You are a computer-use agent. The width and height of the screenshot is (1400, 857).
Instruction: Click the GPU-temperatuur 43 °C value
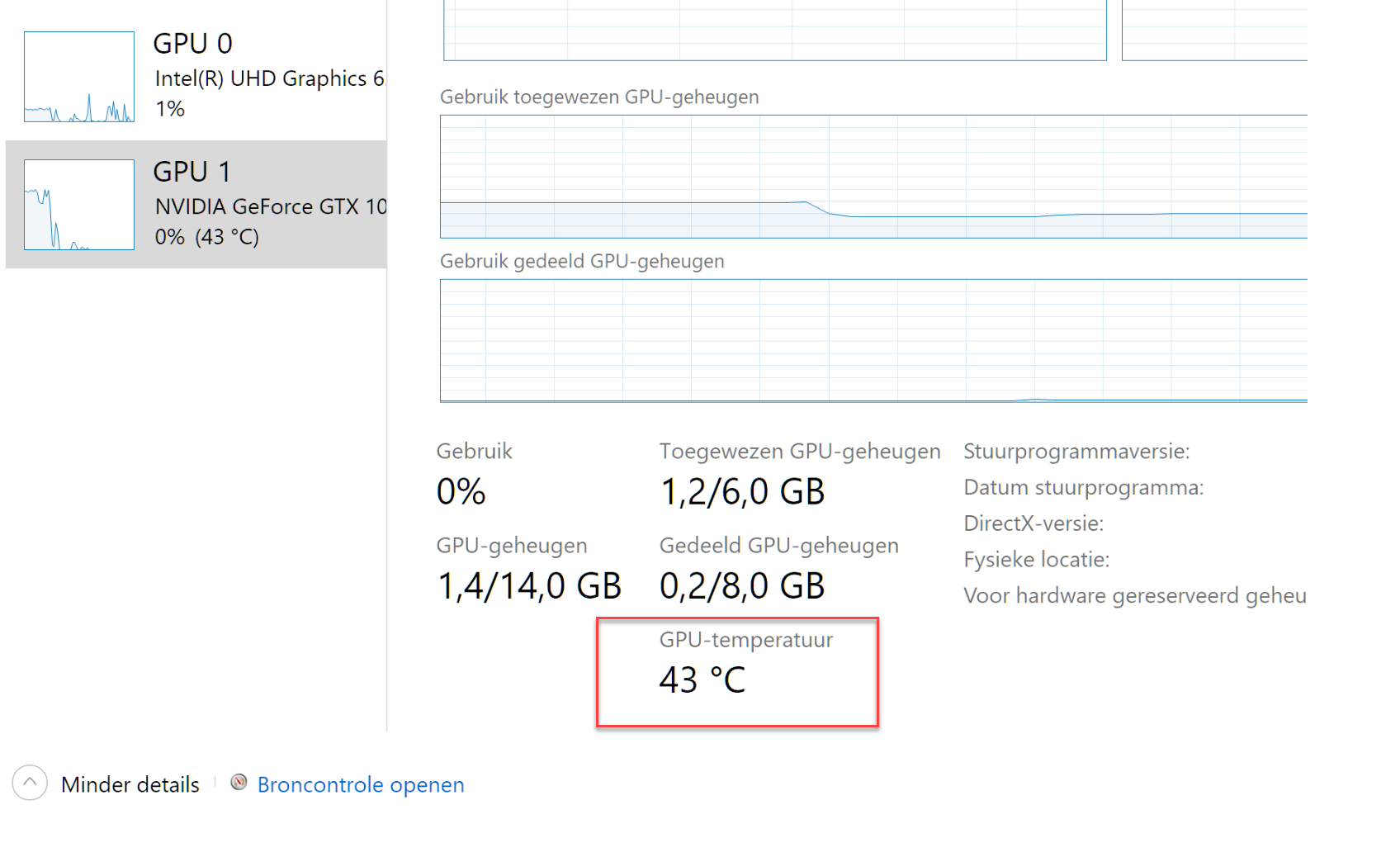(x=702, y=680)
